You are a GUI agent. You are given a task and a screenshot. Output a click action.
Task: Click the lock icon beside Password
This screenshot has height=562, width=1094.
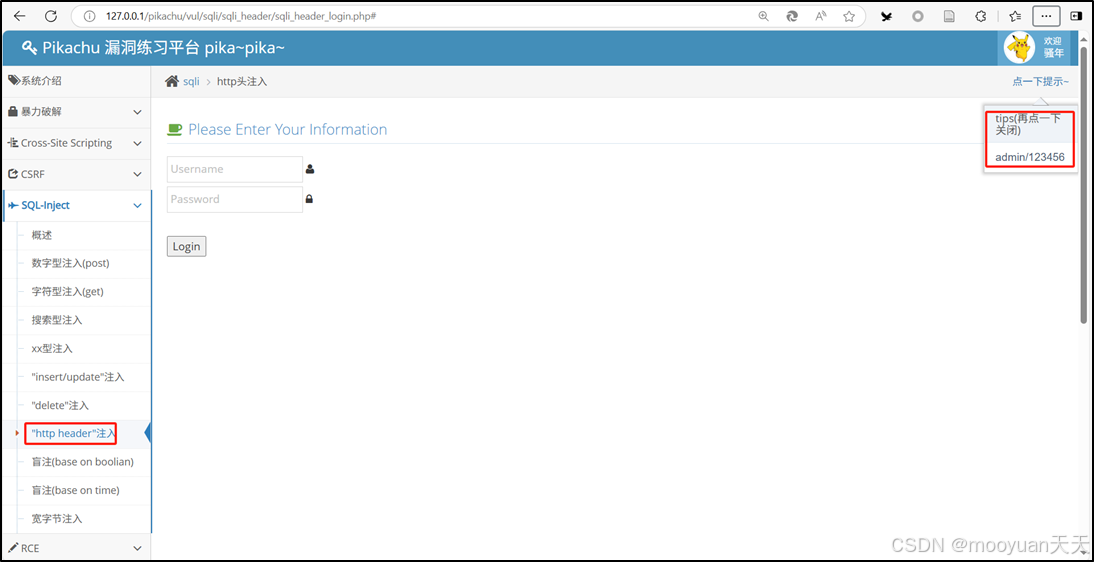click(309, 199)
